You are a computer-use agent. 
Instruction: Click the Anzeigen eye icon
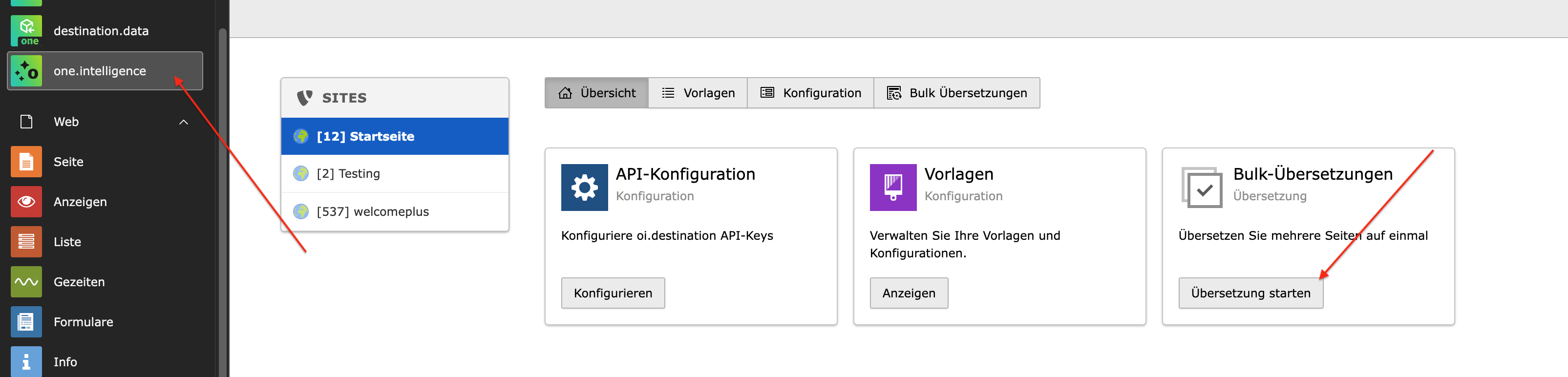point(26,202)
